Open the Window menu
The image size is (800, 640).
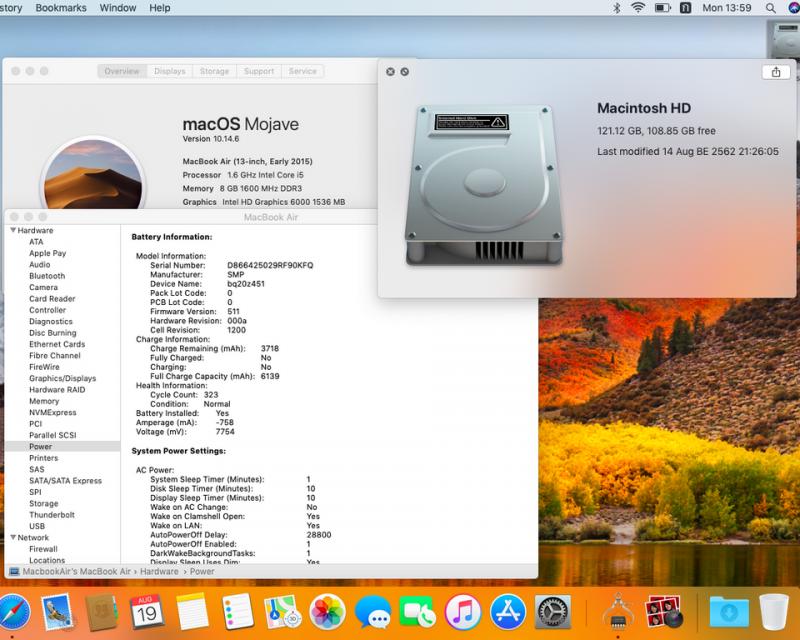tap(118, 8)
